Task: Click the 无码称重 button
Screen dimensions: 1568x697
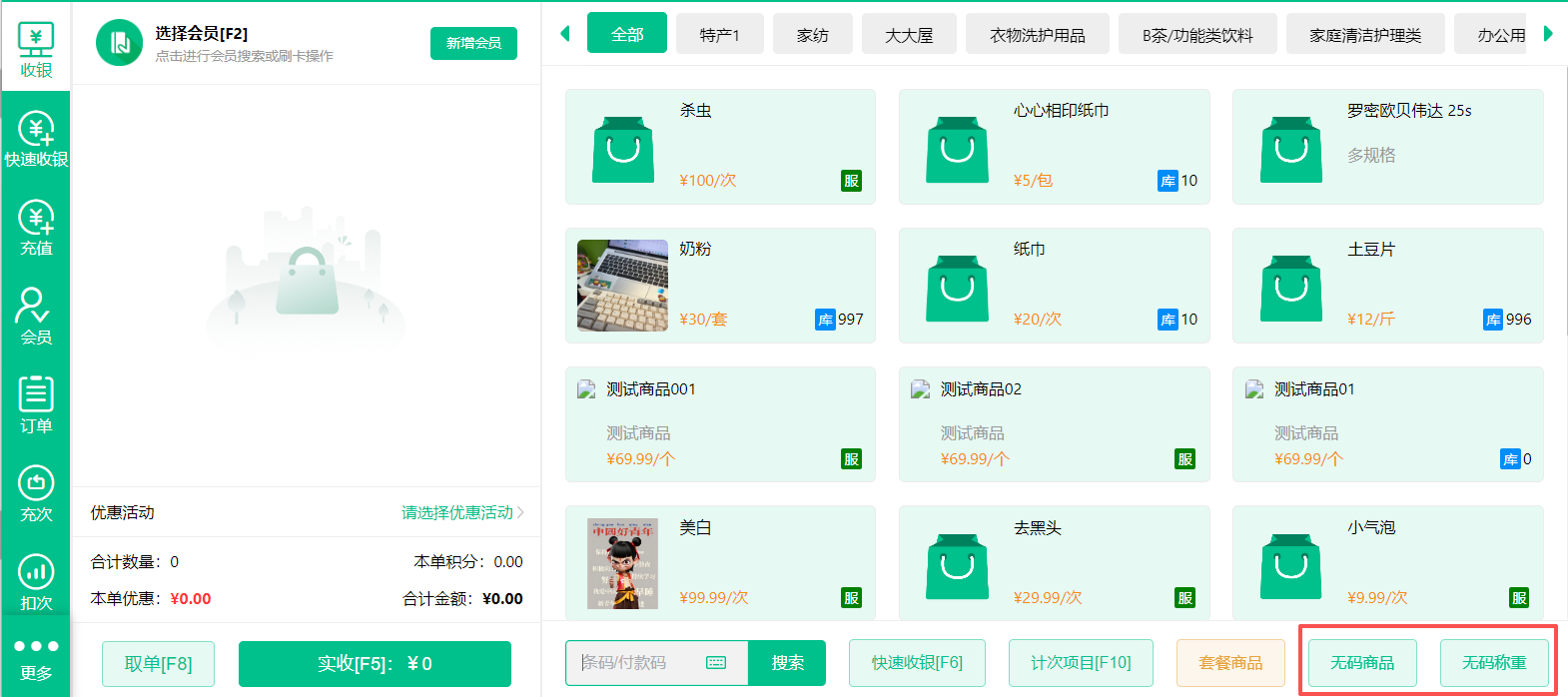Action: pyautogui.click(x=1494, y=663)
